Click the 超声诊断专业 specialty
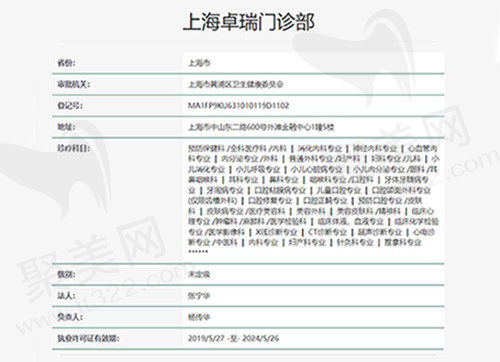 click(380, 232)
